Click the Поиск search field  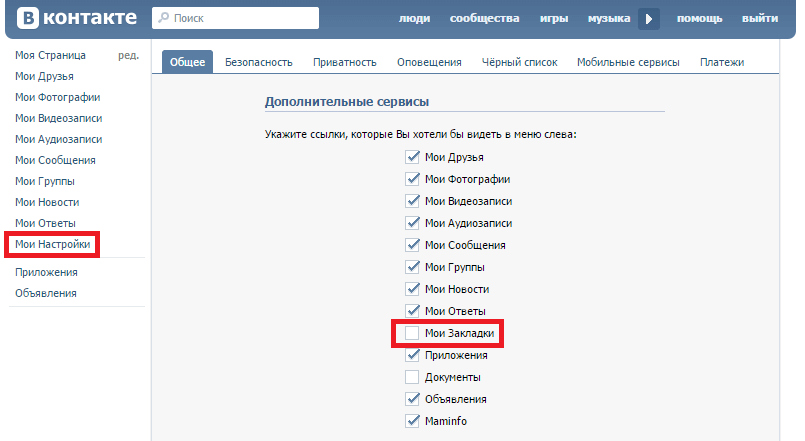[x=235, y=18]
